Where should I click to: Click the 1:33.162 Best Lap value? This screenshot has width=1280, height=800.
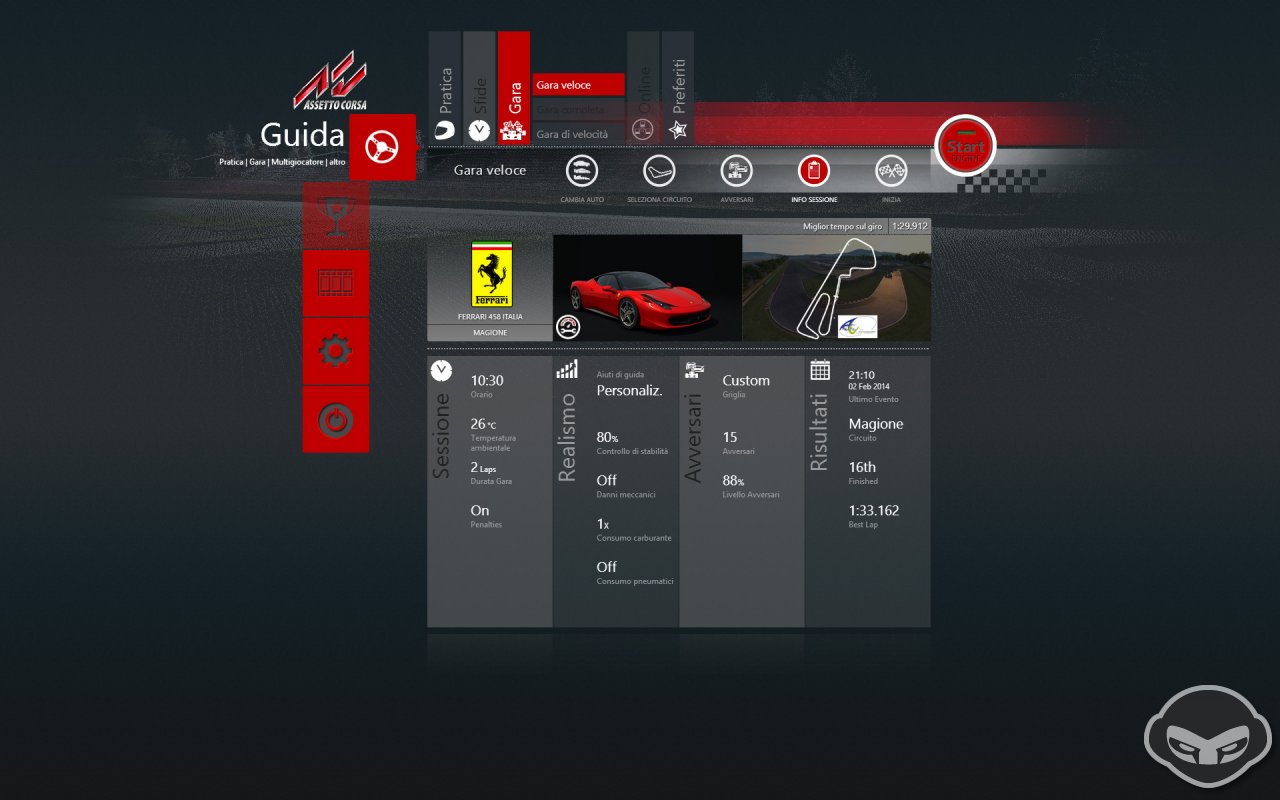(874, 510)
